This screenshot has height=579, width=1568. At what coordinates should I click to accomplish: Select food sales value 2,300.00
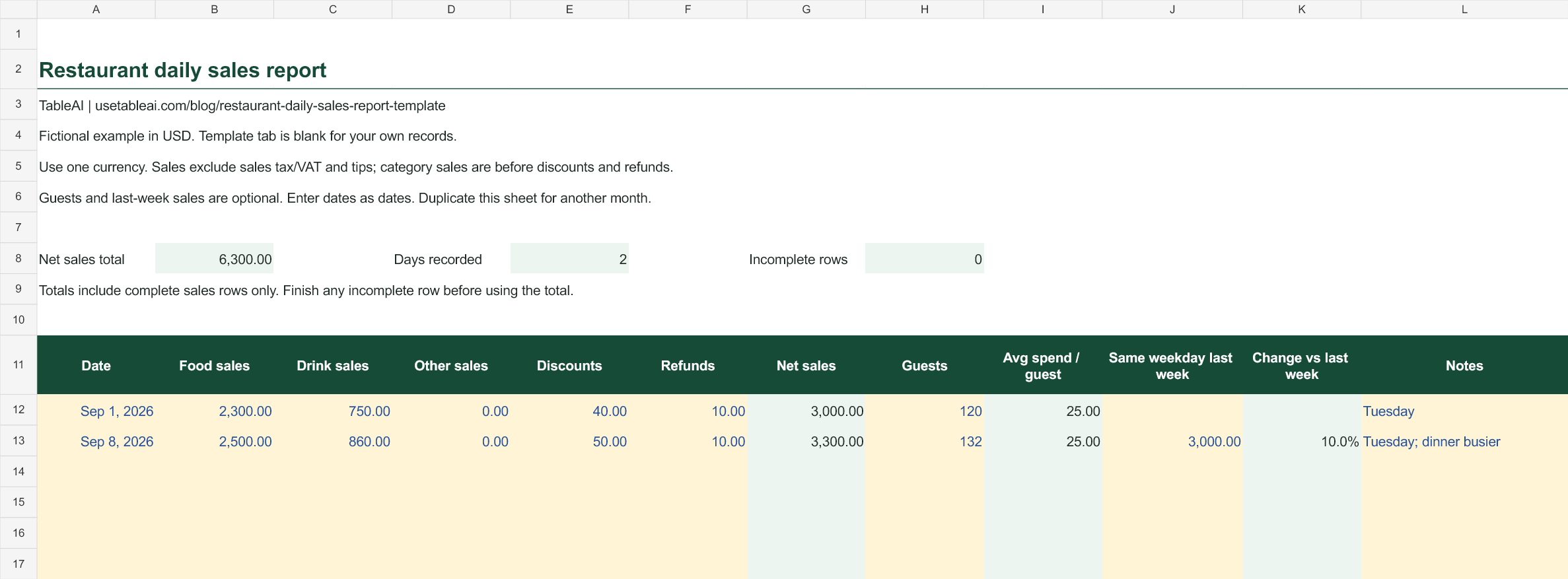(215, 411)
